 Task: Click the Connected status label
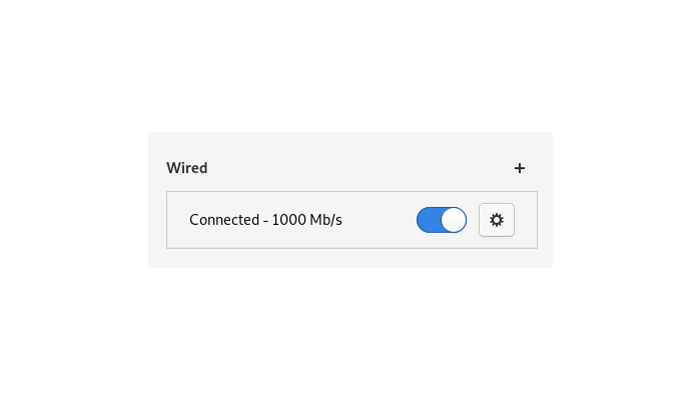pos(224,220)
